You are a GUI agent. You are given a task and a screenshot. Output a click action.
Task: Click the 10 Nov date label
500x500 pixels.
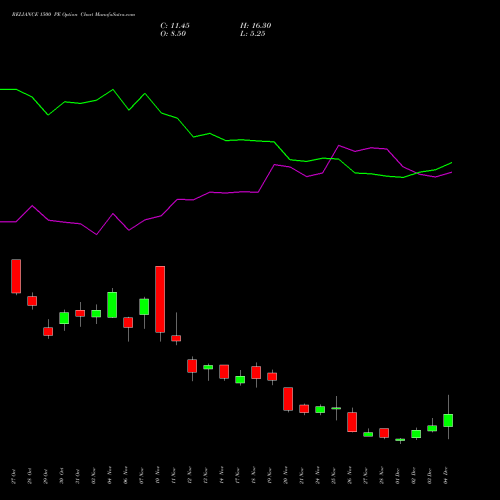coord(157,476)
